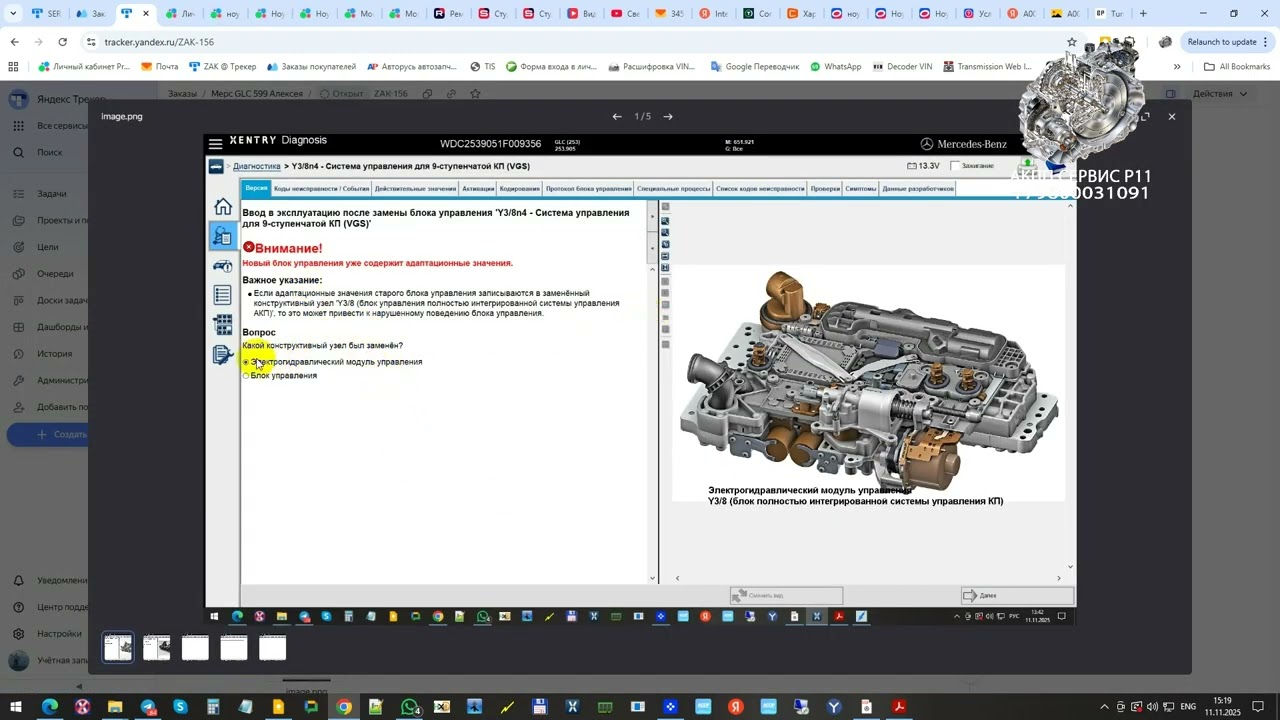1280x720 pixels.
Task: Open the Коды неисправности / События tab
Action: pos(321,188)
